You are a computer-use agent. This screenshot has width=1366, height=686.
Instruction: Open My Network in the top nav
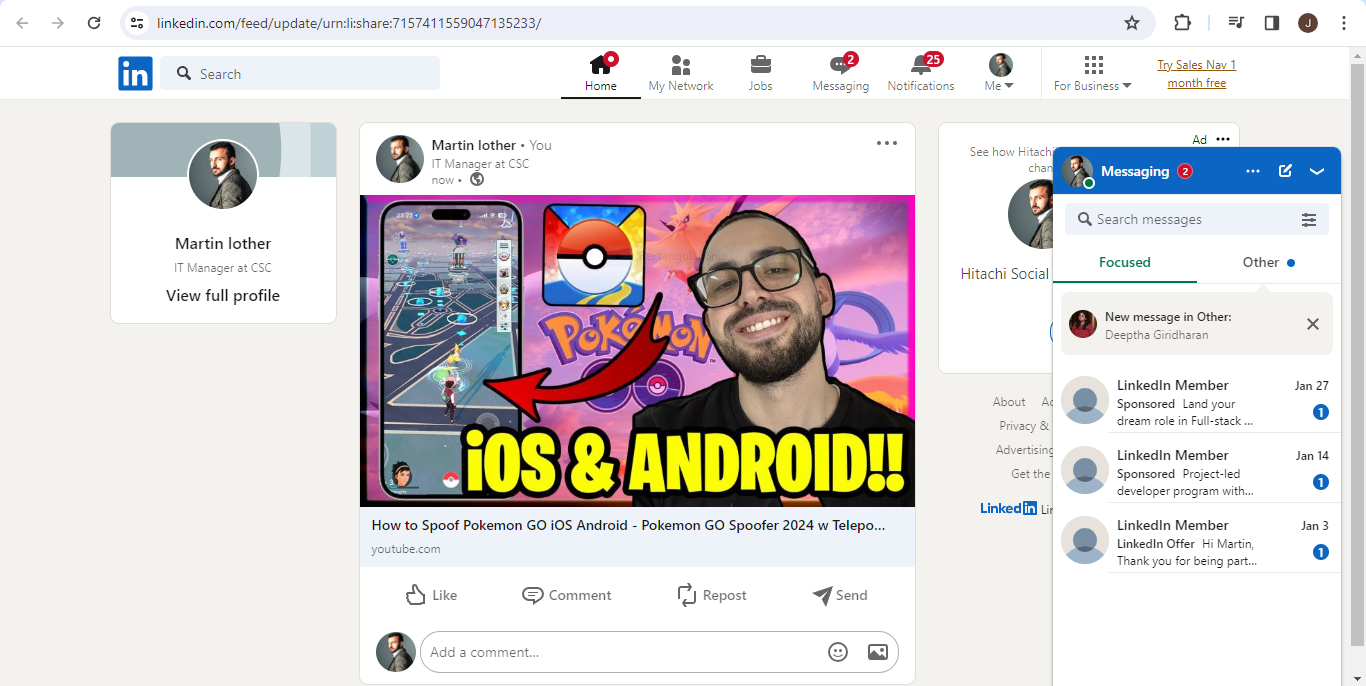click(x=681, y=74)
